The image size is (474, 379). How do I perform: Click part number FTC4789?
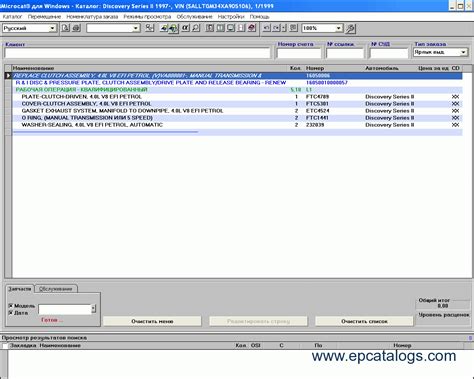317,97
